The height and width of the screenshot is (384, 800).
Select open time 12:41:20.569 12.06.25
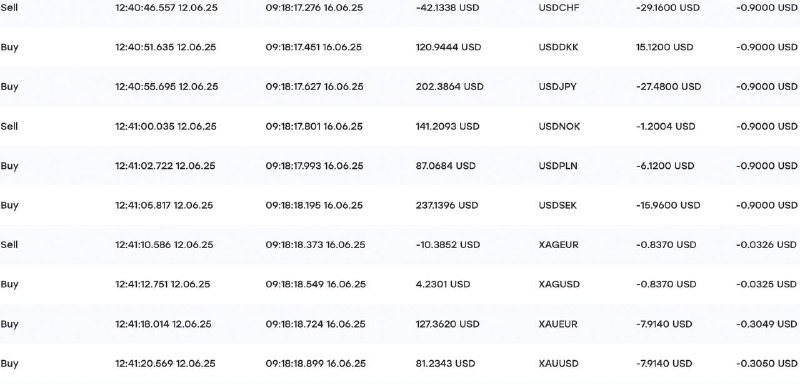tap(165, 364)
